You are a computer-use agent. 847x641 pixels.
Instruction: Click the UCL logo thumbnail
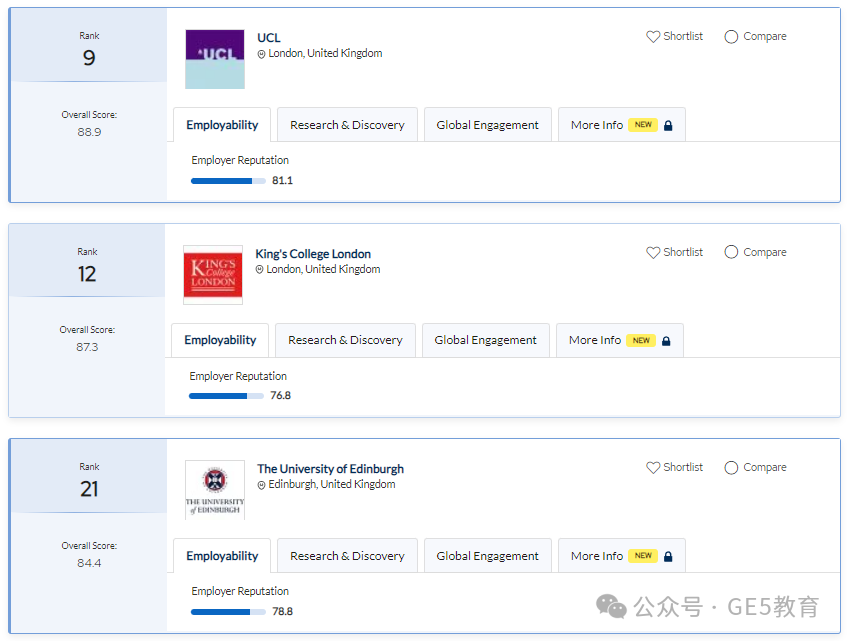point(215,59)
